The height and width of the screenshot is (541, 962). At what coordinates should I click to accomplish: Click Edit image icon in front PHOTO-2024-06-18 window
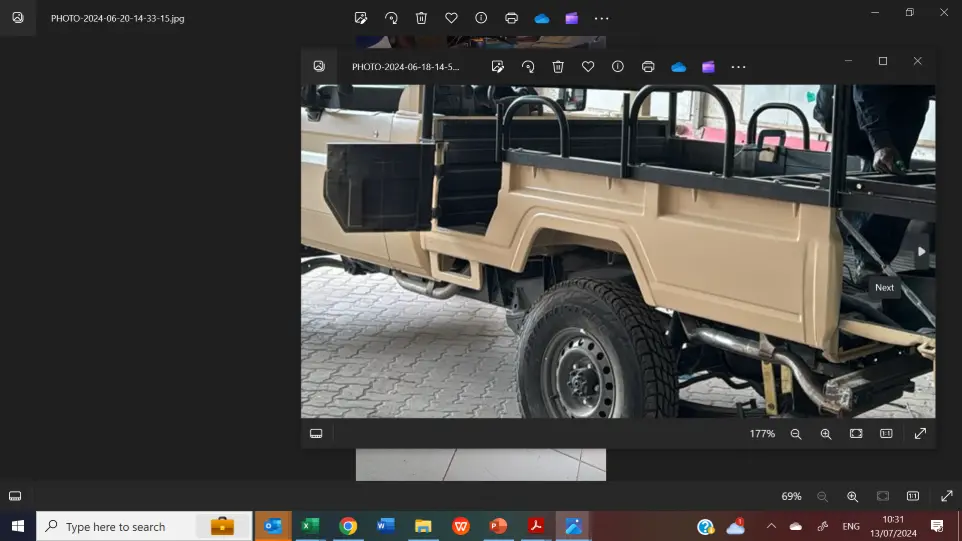(498, 67)
